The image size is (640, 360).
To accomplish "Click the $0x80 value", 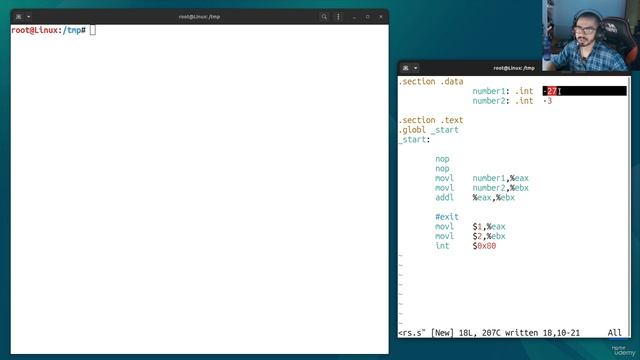I will (484, 246).
